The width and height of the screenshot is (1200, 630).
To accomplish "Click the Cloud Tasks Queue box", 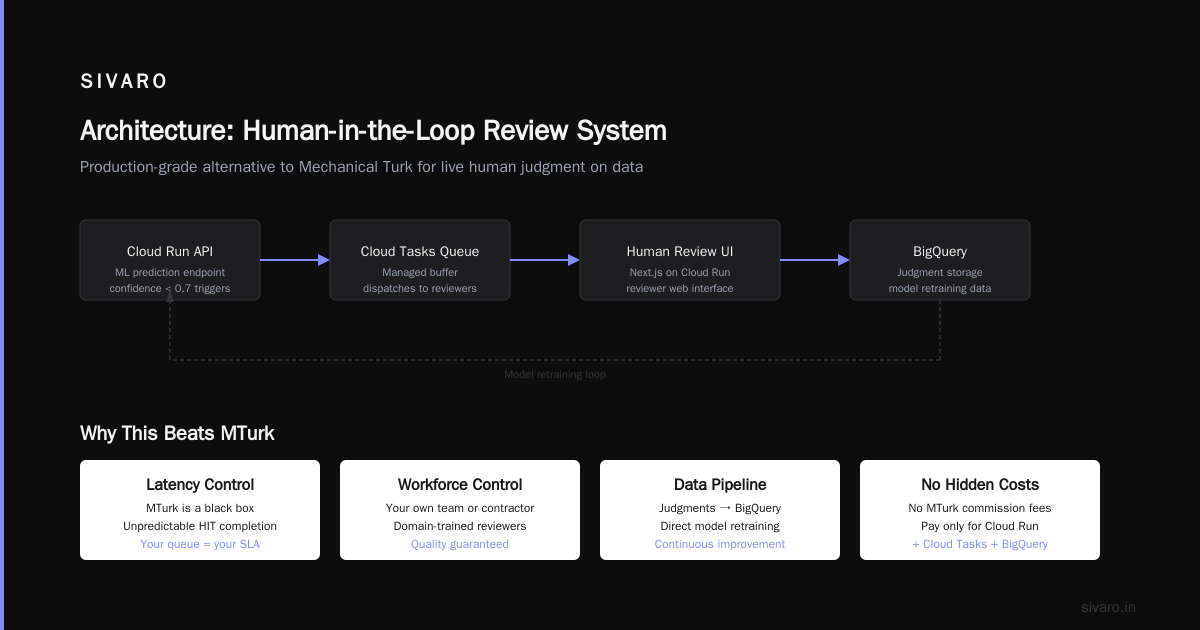I will click(420, 260).
